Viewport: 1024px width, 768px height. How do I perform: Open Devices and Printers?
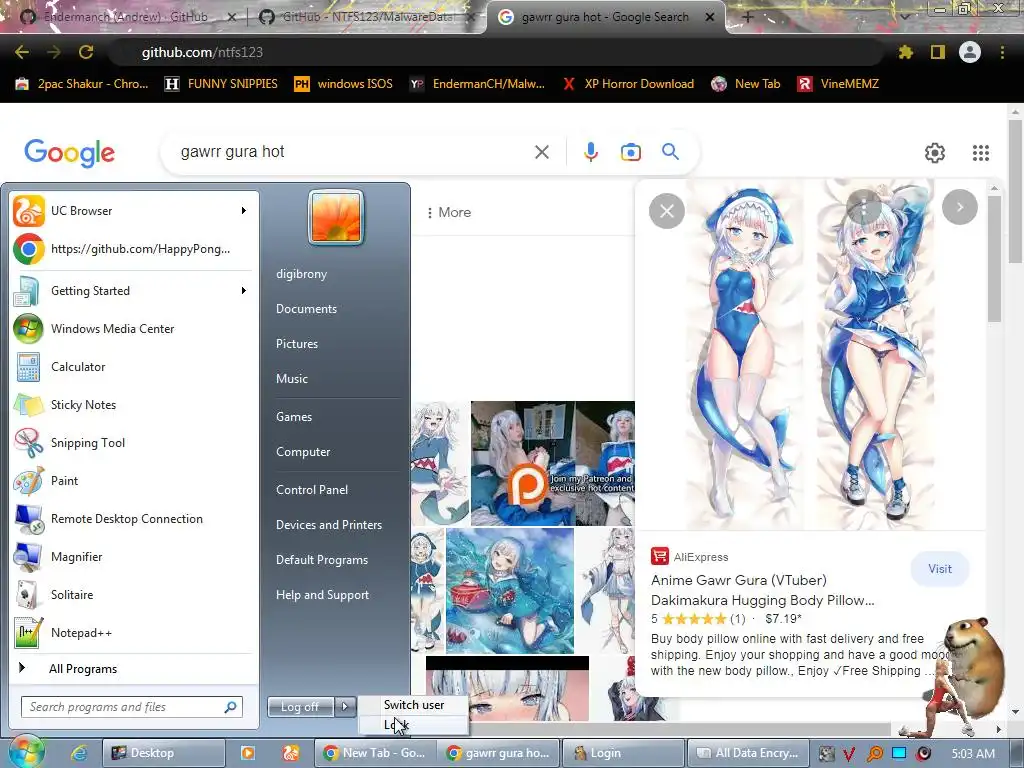328,524
